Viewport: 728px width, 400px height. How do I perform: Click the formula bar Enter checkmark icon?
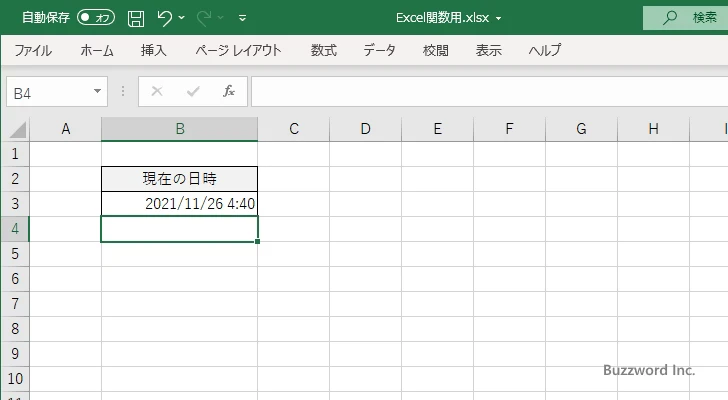pyautogui.click(x=193, y=91)
